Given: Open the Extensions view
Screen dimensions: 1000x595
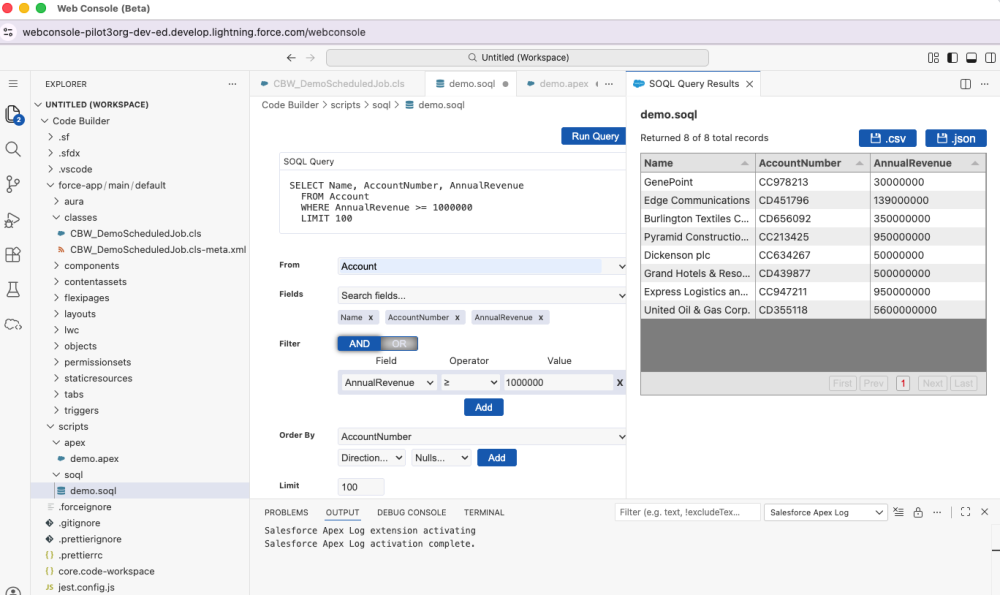Looking at the screenshot, I should click(13, 255).
